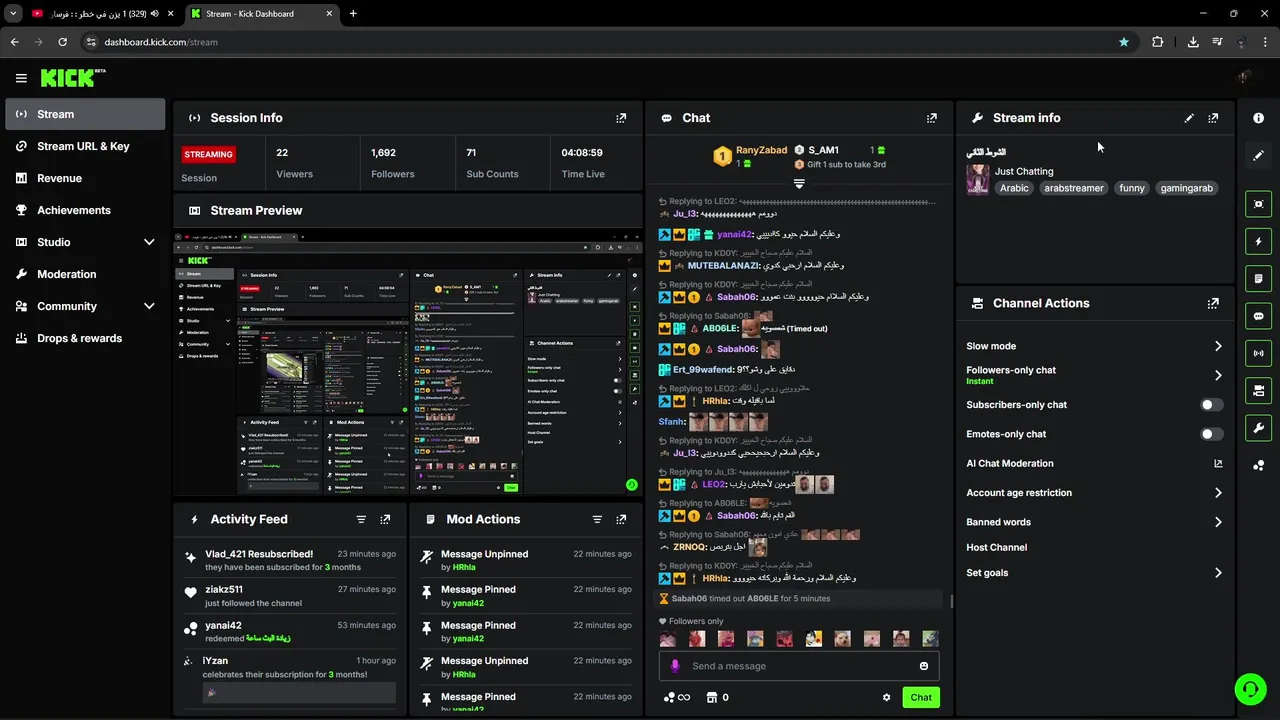The image size is (1280, 720).
Task: Focus the Send a message field
Action: (x=799, y=666)
